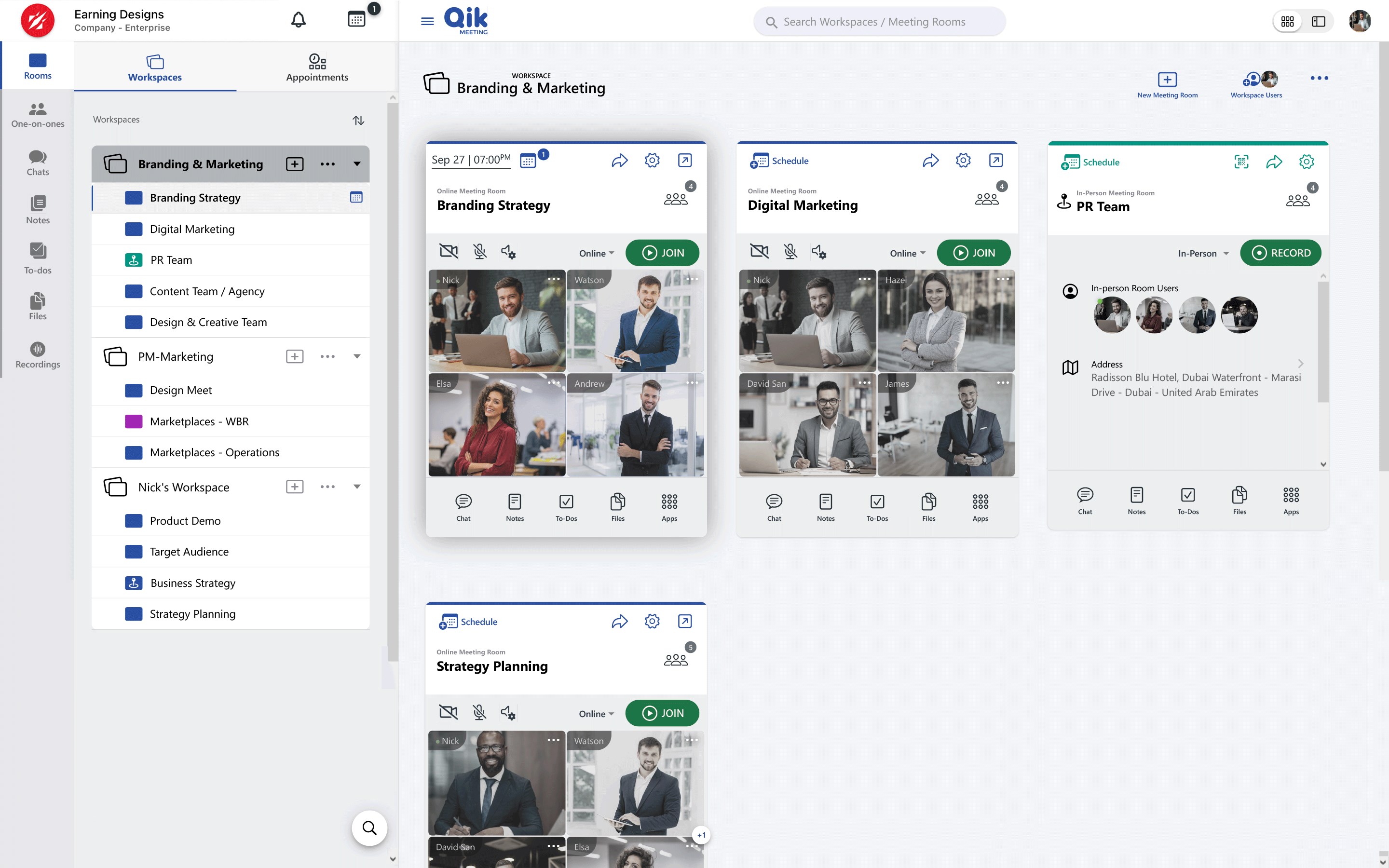The width and height of the screenshot is (1389, 868).
Task: Click the QR scan icon on PR Team card
Action: pyautogui.click(x=1241, y=162)
